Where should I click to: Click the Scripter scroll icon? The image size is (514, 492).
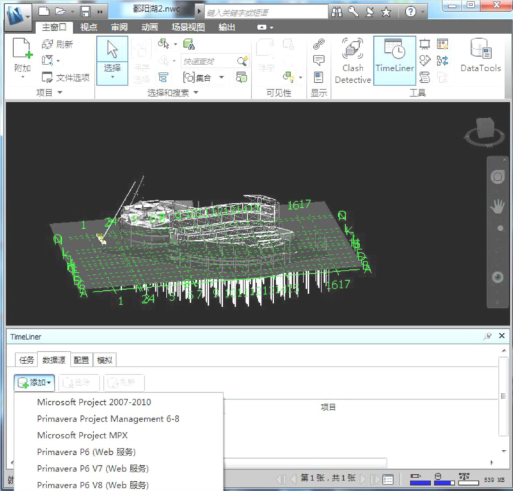point(425,77)
